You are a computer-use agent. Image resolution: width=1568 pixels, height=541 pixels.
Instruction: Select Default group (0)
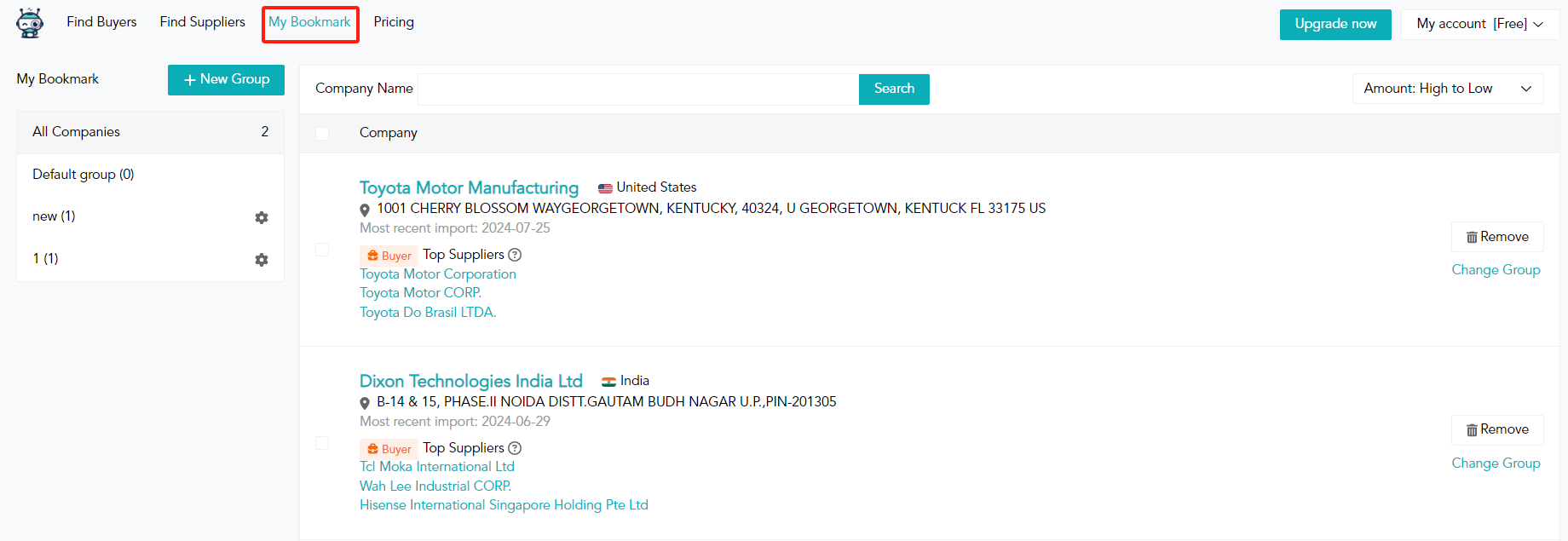pyautogui.click(x=150, y=175)
